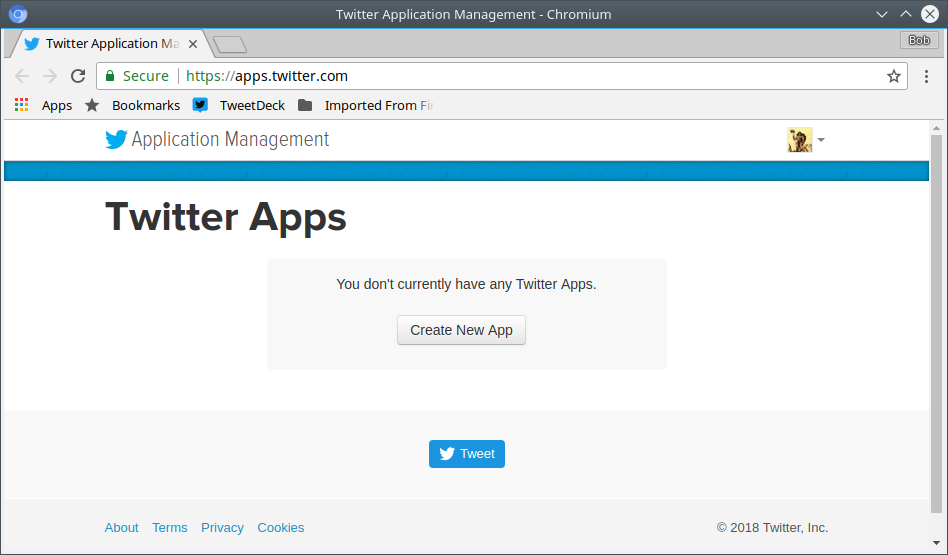This screenshot has height=555, width=948.
Task: Click the Twitter bird logo in page header
Action: point(116,140)
